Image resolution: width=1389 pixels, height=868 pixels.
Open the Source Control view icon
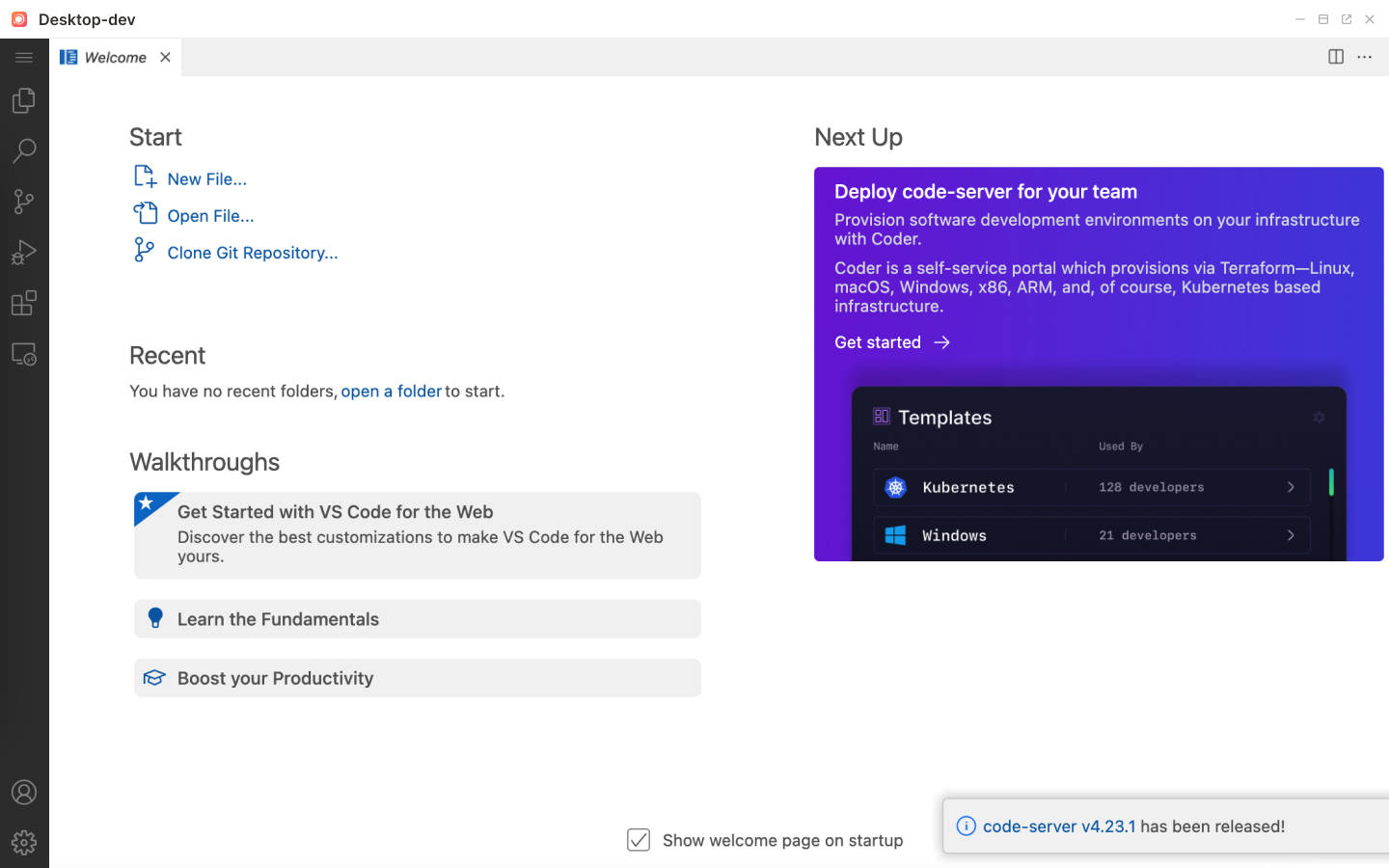(24, 202)
